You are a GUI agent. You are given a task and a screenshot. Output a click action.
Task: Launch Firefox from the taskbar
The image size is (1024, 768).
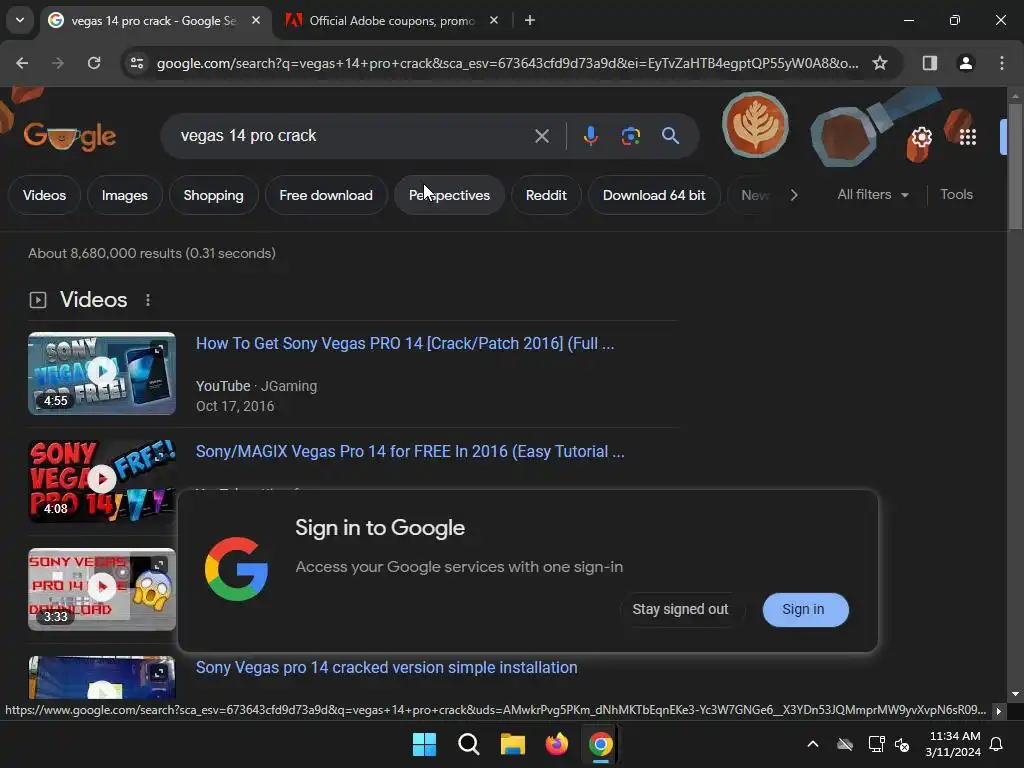(x=556, y=744)
